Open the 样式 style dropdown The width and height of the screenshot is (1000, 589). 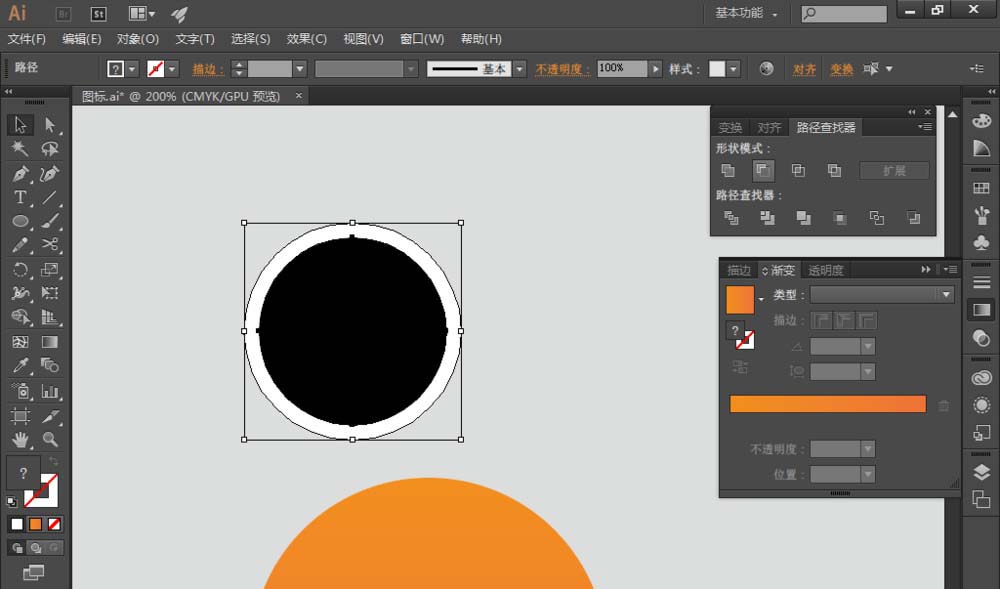(x=733, y=69)
